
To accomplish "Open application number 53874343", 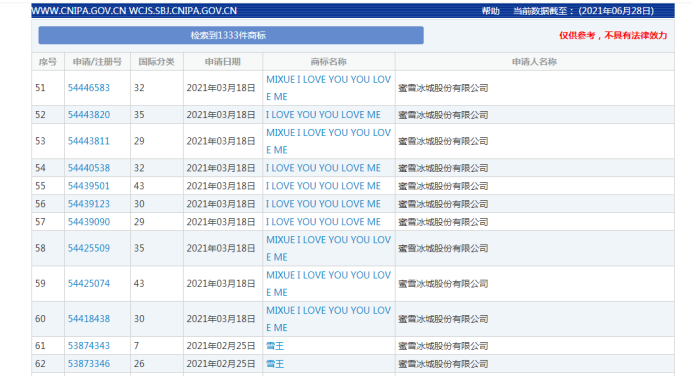I will tap(89, 346).
